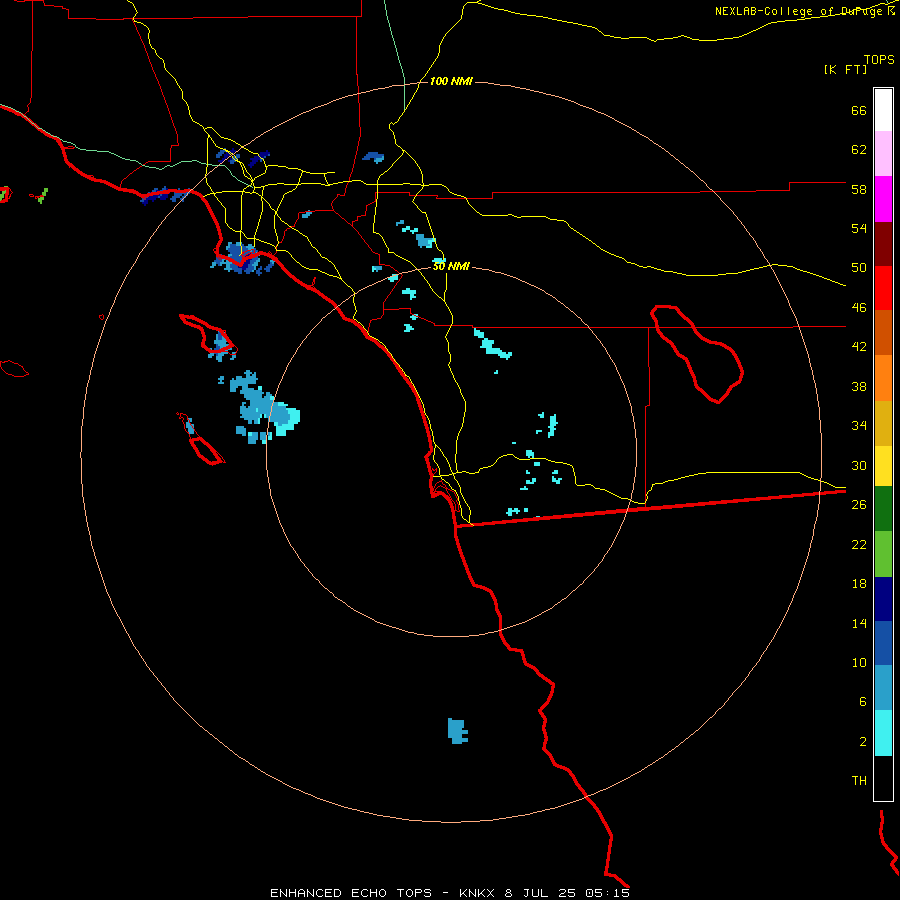This screenshot has width=900, height=900.
Task: Click the large cyan-blue echo cluster offshore
Action: 263,408
